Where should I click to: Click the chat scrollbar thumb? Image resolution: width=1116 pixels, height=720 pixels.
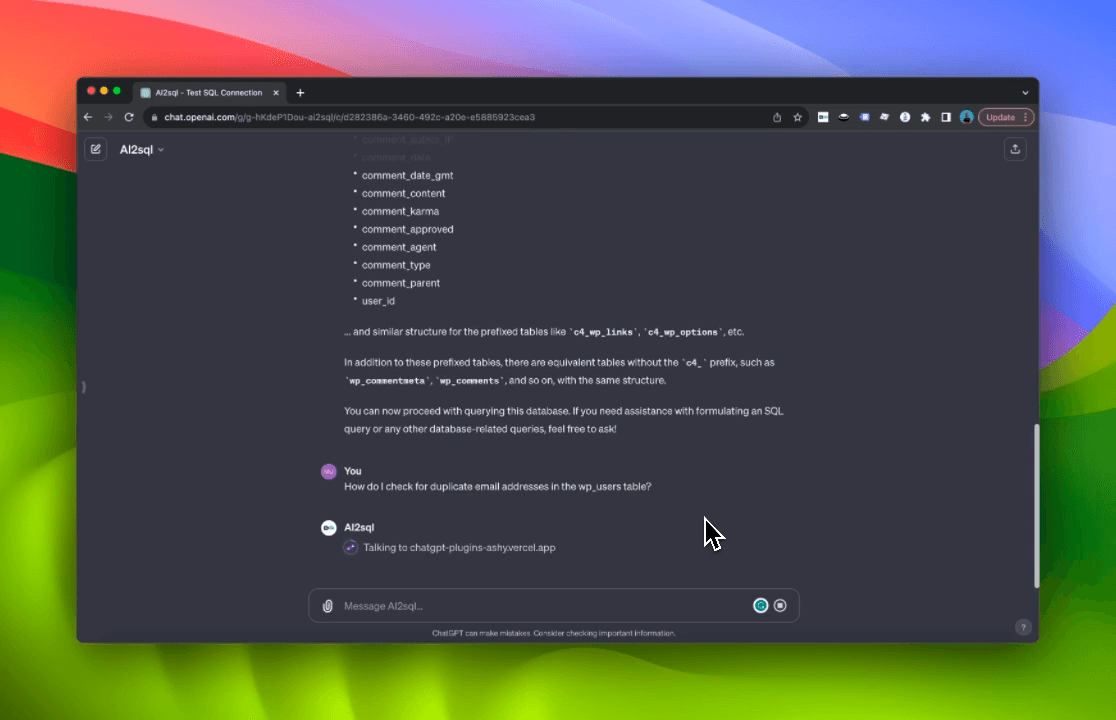(x=1036, y=506)
